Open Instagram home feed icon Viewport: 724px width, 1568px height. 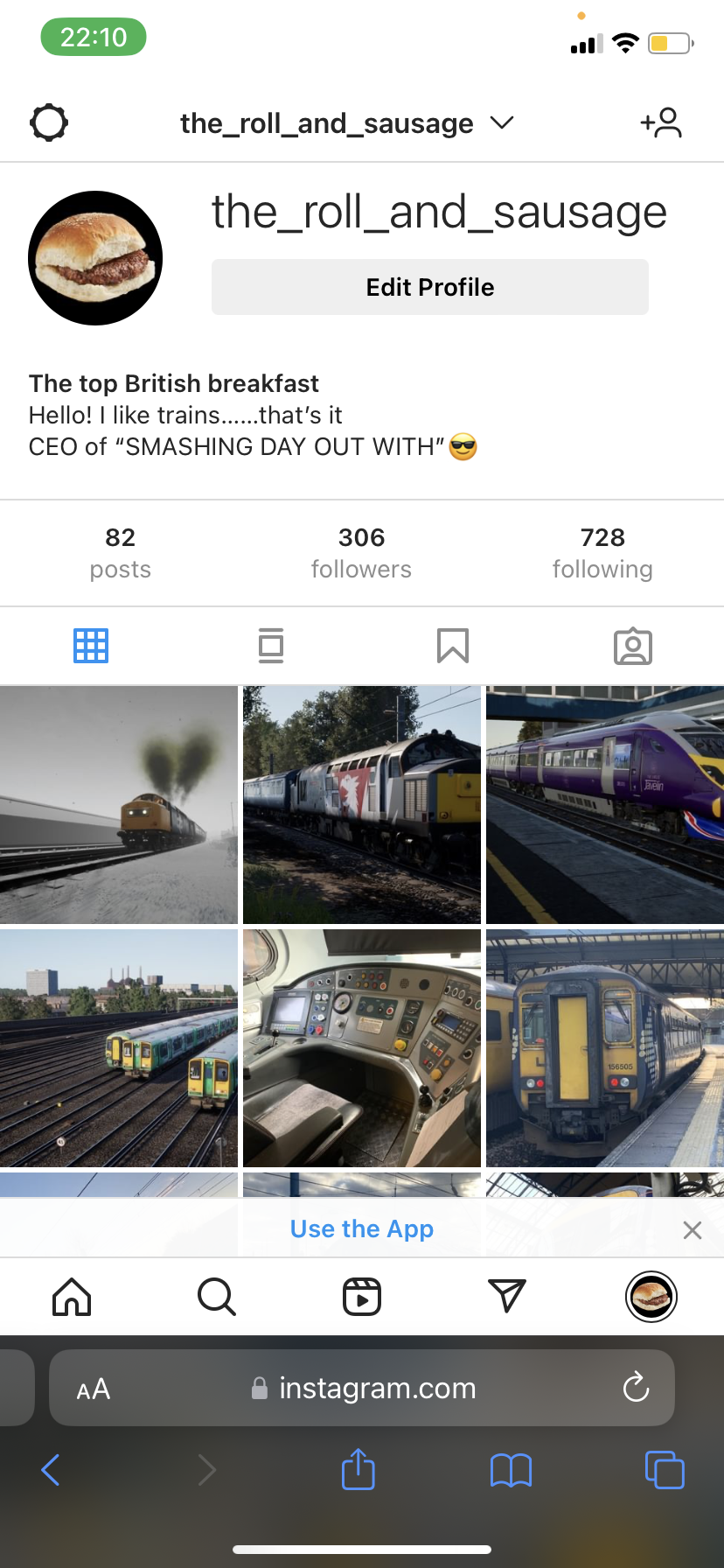(72, 1297)
